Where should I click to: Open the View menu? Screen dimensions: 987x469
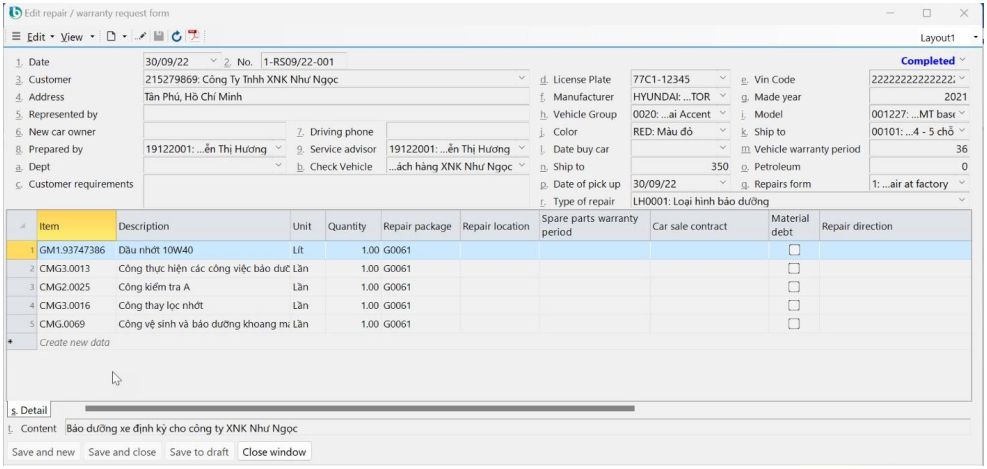pyautogui.click(x=76, y=37)
